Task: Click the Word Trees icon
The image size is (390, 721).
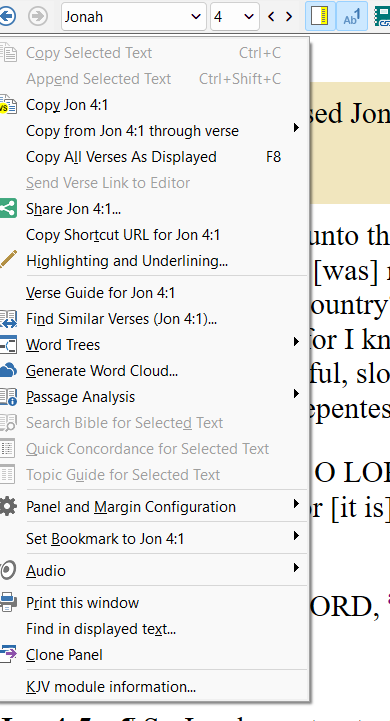Action: tap(8, 344)
